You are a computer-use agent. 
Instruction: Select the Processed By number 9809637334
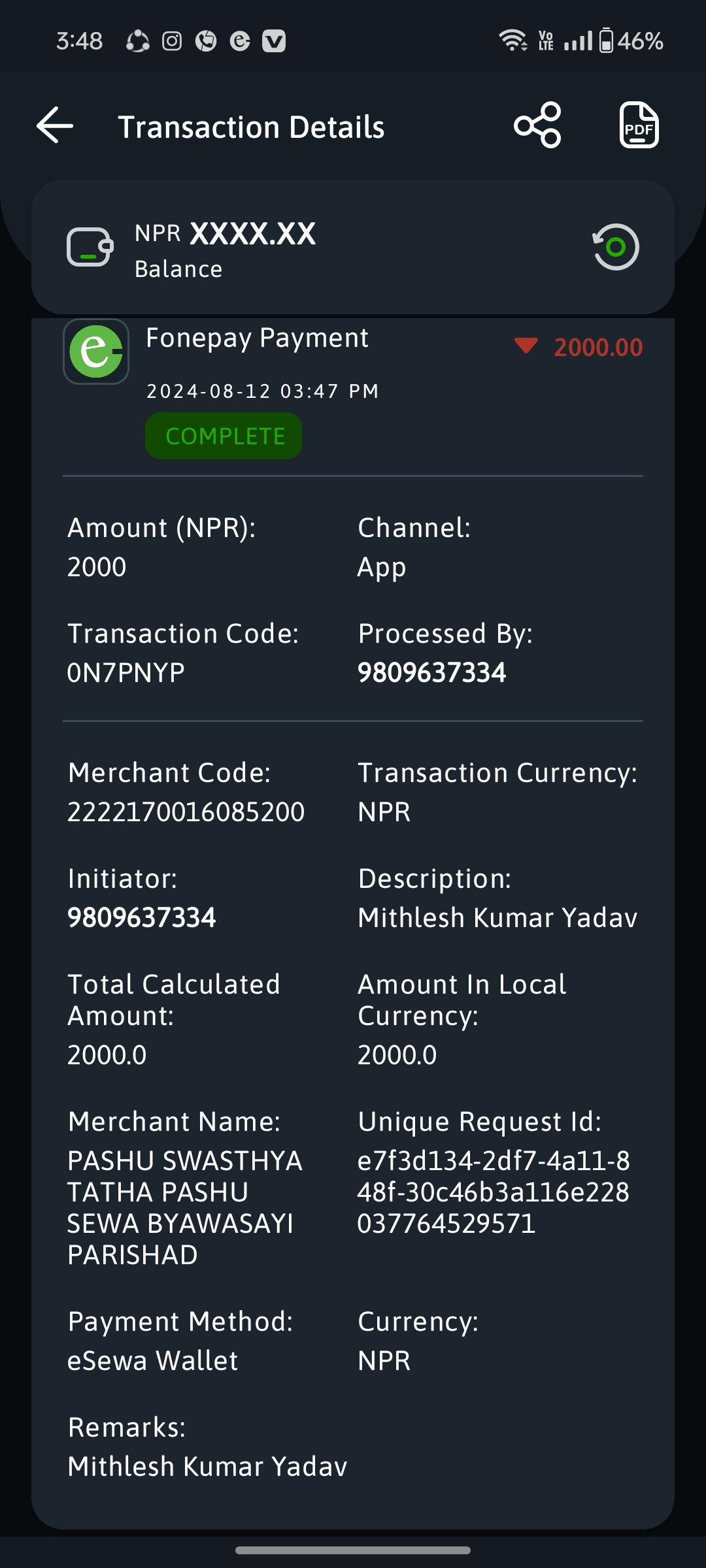click(x=432, y=673)
